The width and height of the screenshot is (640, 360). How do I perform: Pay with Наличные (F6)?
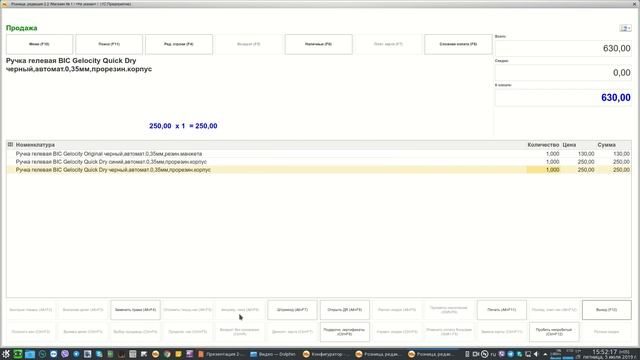click(318, 44)
